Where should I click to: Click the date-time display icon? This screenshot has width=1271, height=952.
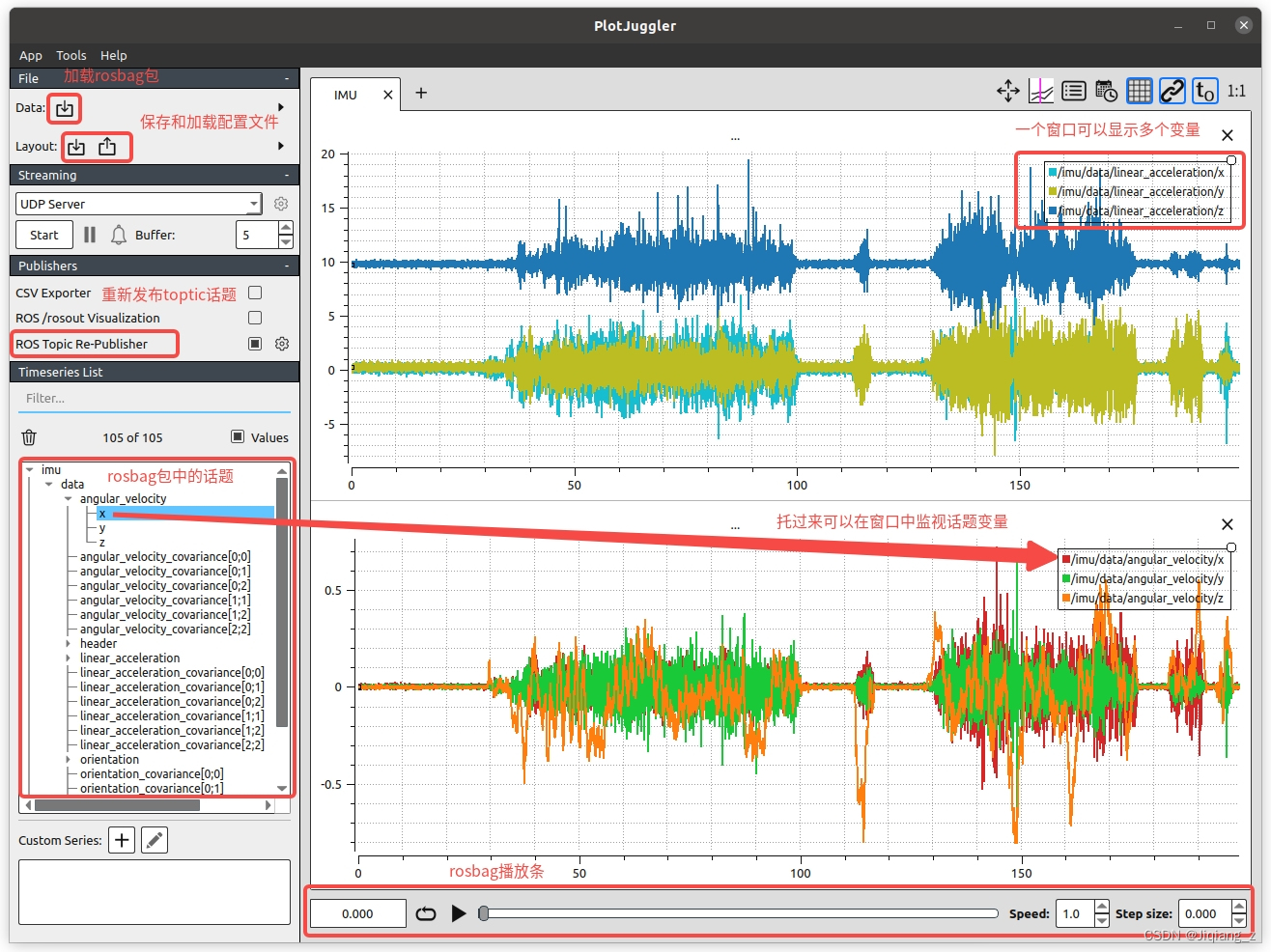(1107, 91)
